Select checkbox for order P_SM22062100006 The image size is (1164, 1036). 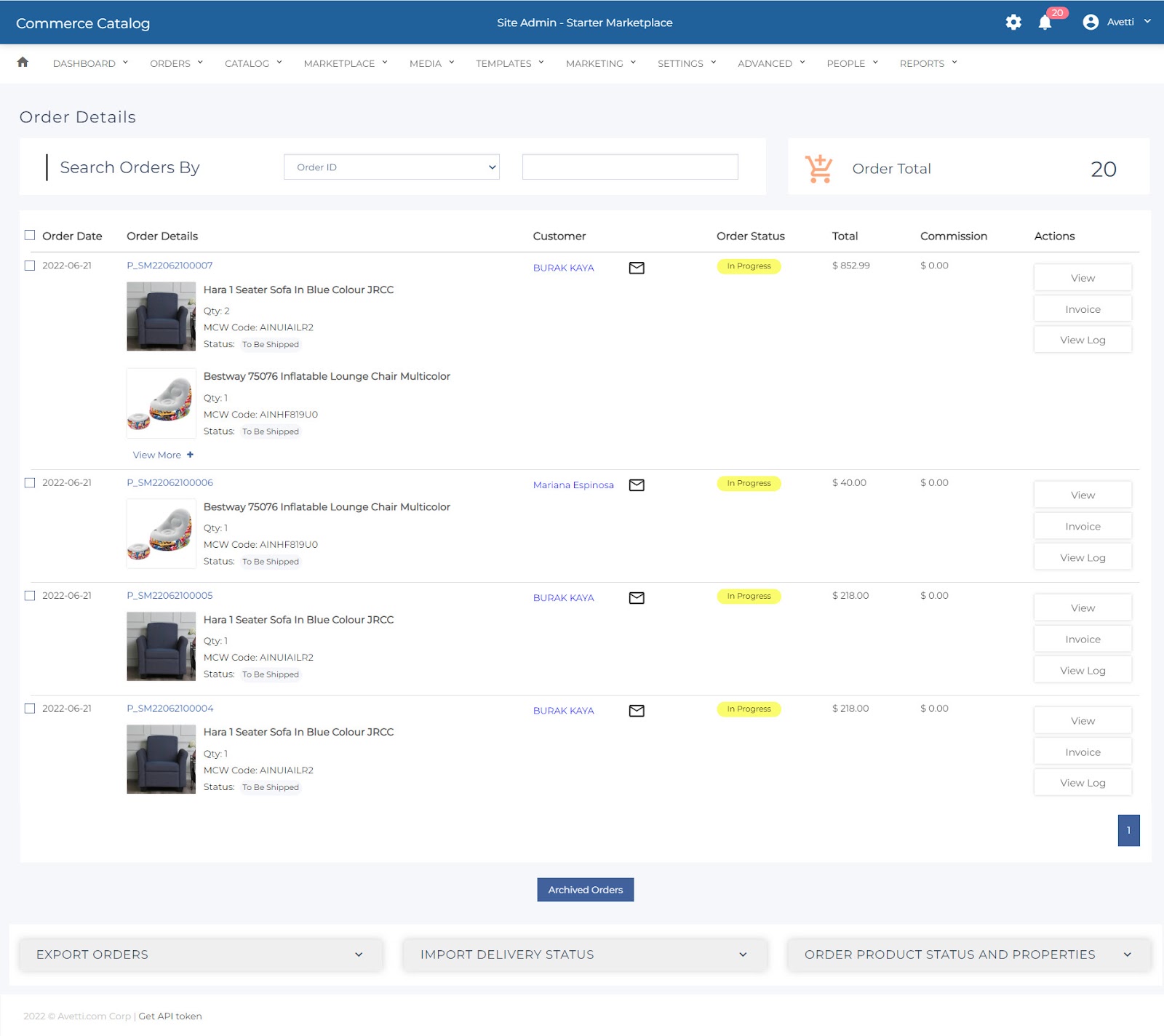coord(30,483)
